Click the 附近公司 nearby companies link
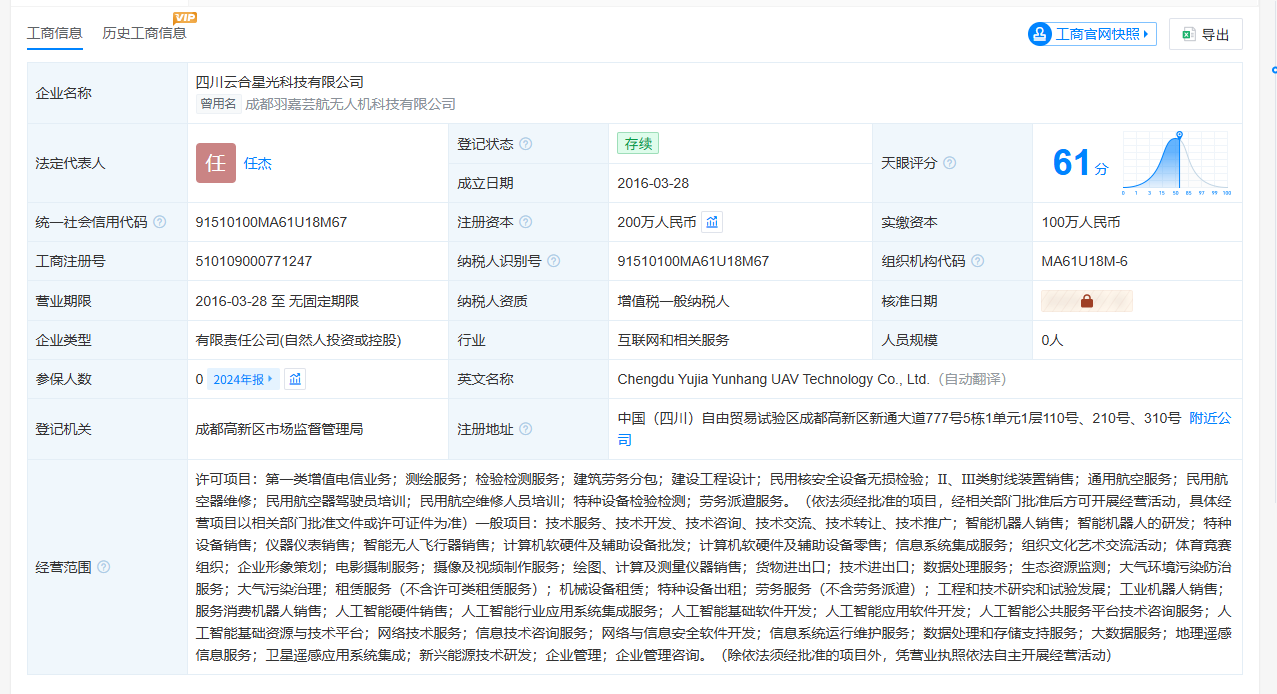The height and width of the screenshot is (694, 1277). pos(1210,418)
